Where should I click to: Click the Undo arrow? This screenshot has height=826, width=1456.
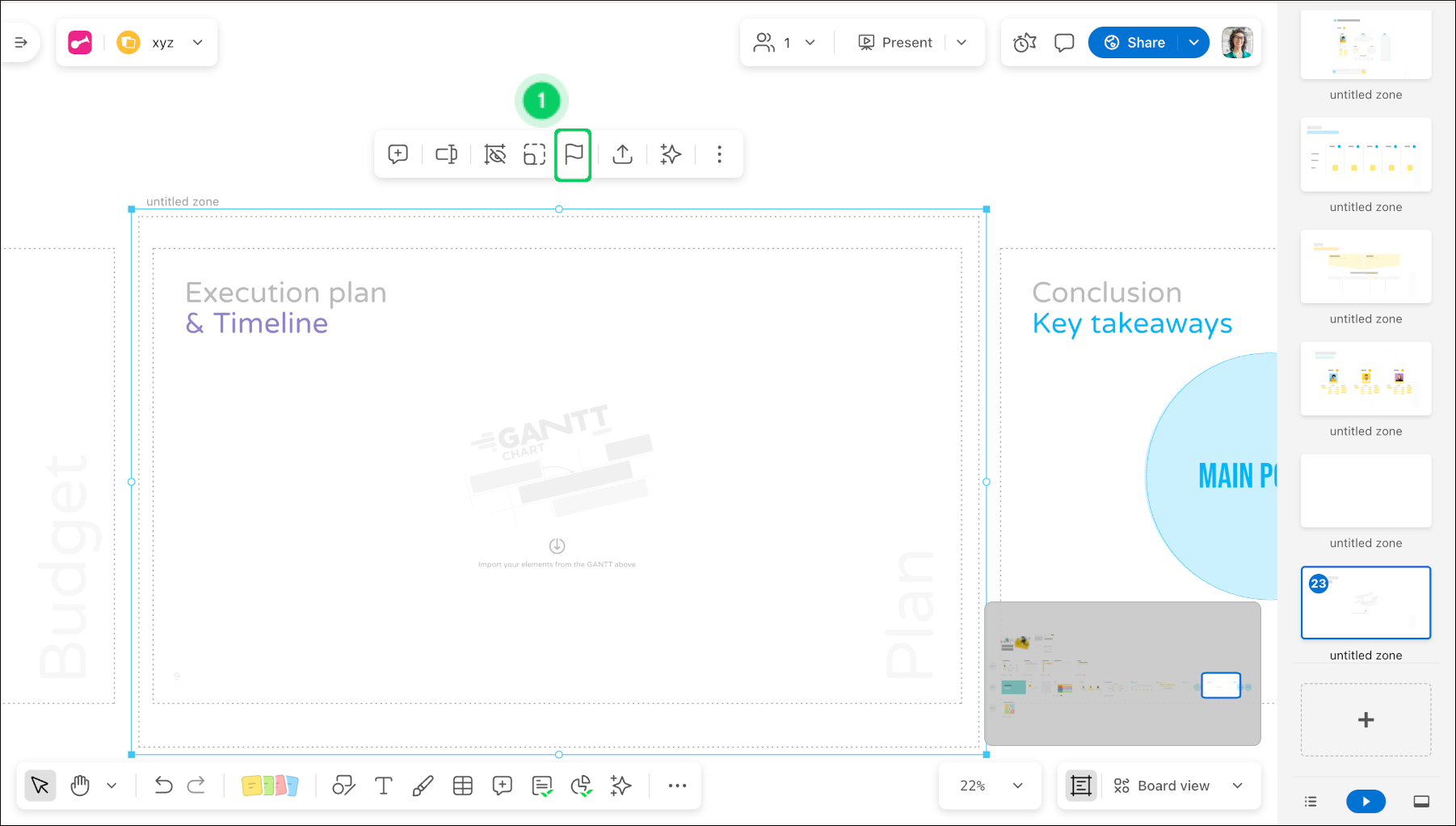[x=163, y=785]
